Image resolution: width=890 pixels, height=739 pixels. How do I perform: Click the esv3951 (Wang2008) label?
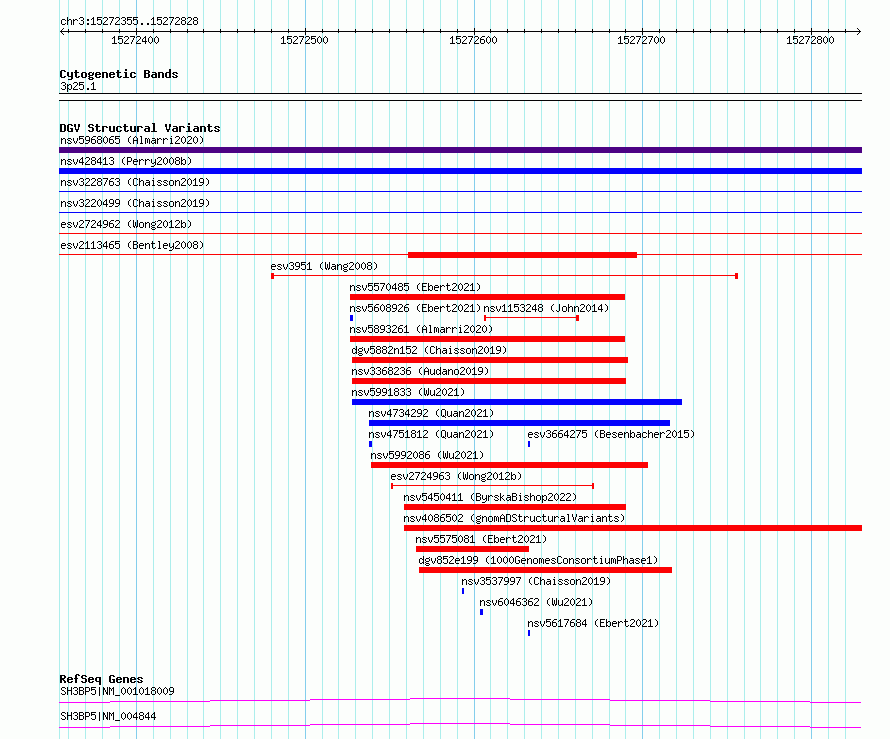324,266
